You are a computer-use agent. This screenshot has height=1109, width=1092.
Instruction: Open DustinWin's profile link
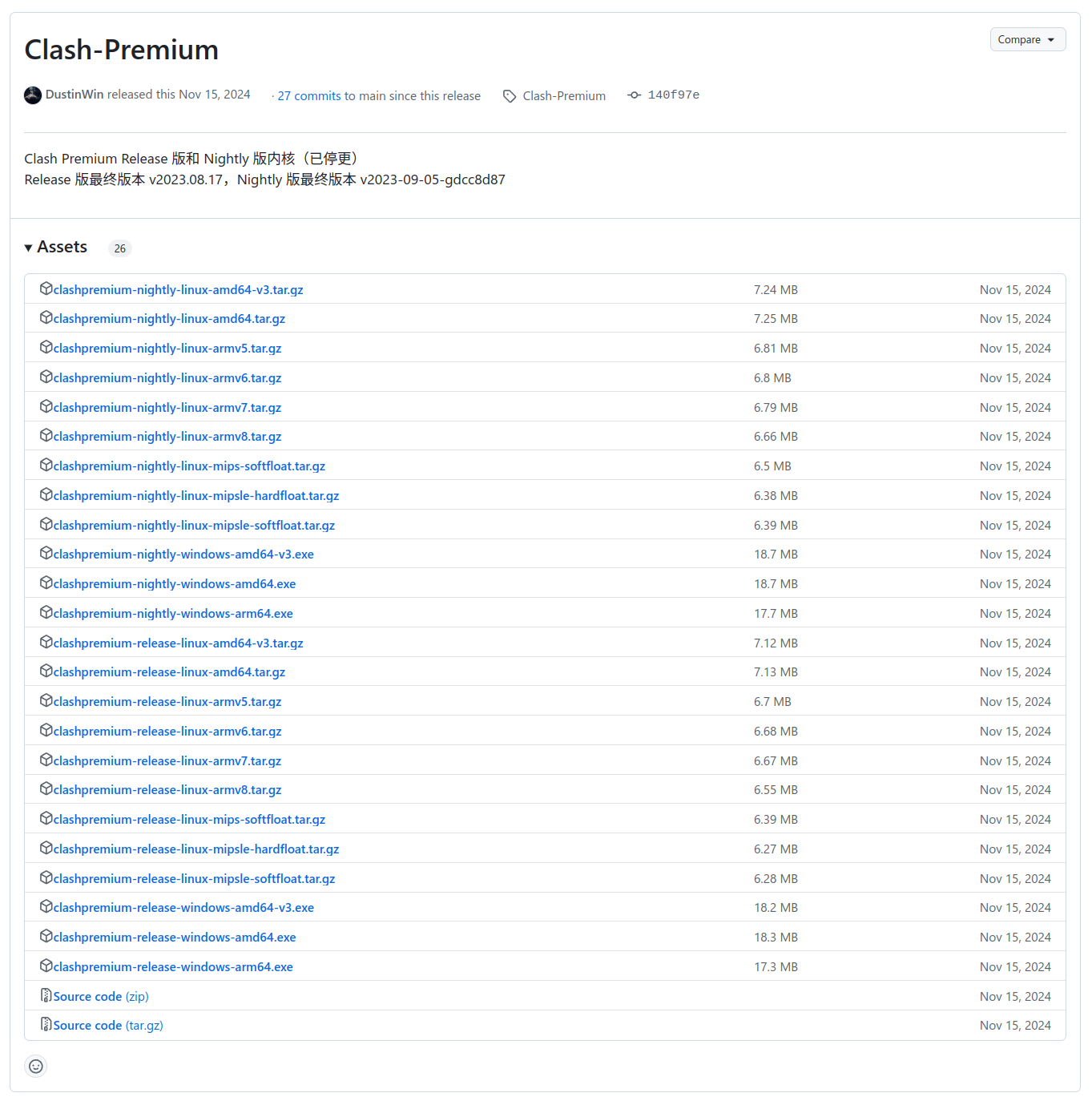pos(75,95)
